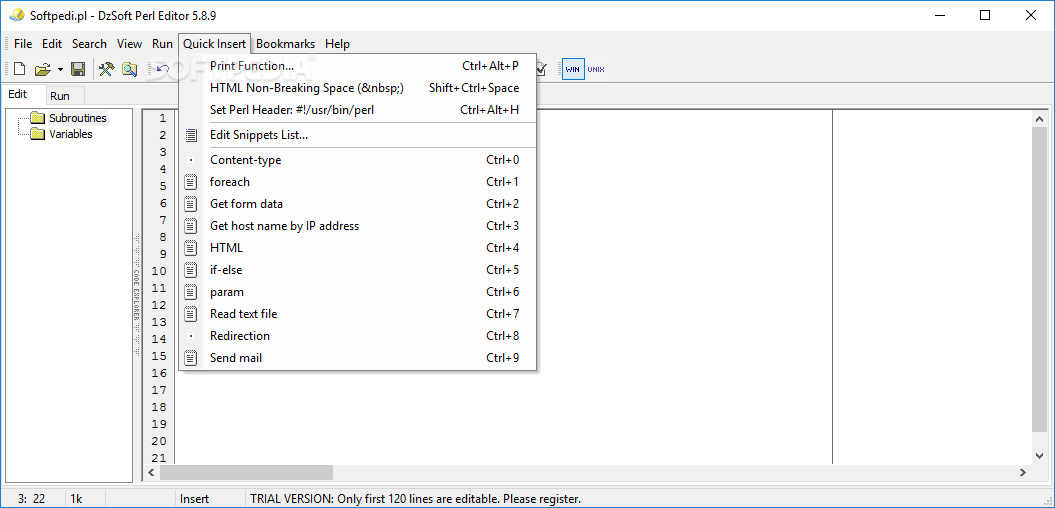1055x508 pixels.
Task: Click the Variables folder icon
Action: [38, 134]
